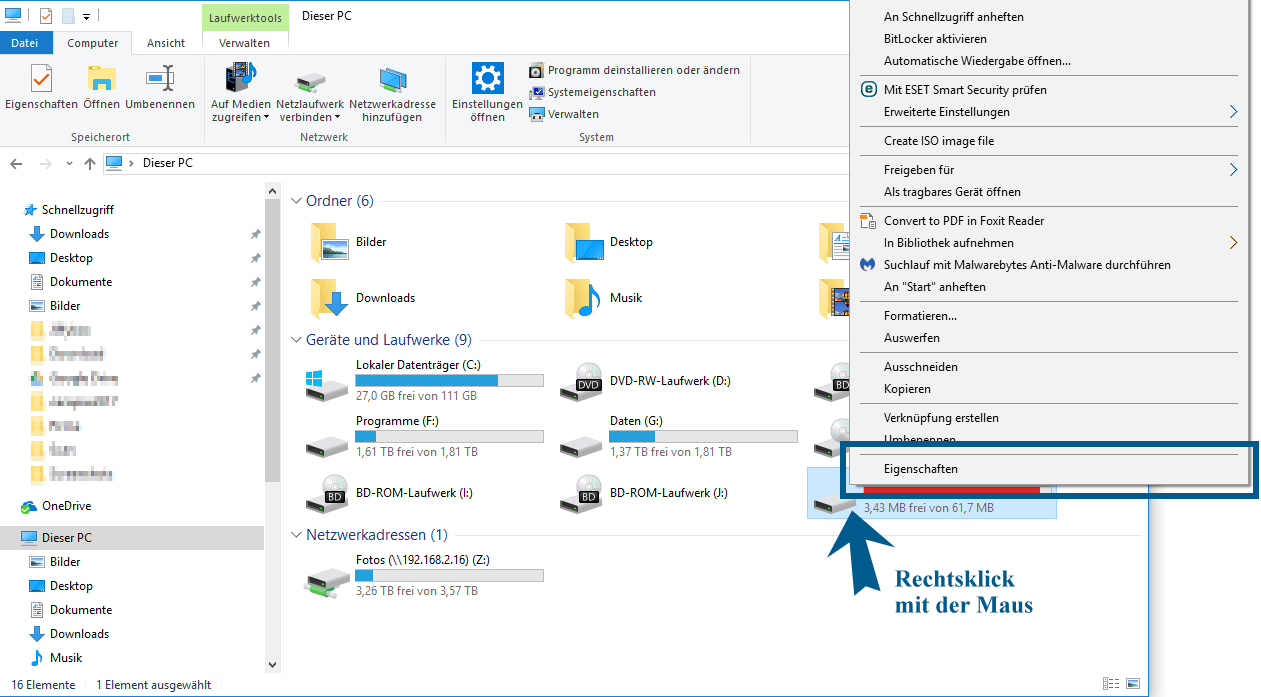Image resolution: width=1261 pixels, height=697 pixels.
Task: Select Lokaler Datenträger (C:) drive
Action: (425, 383)
